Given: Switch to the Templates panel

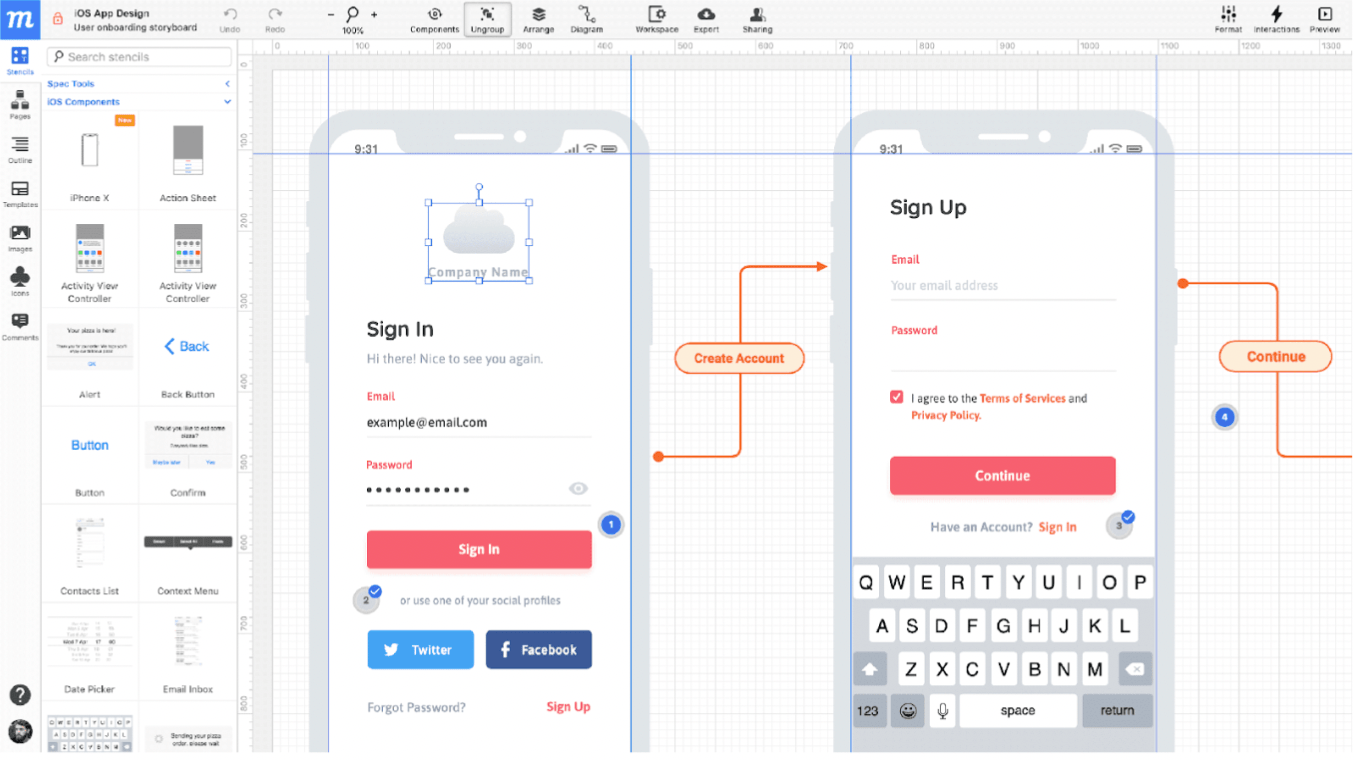Looking at the screenshot, I should [20, 192].
